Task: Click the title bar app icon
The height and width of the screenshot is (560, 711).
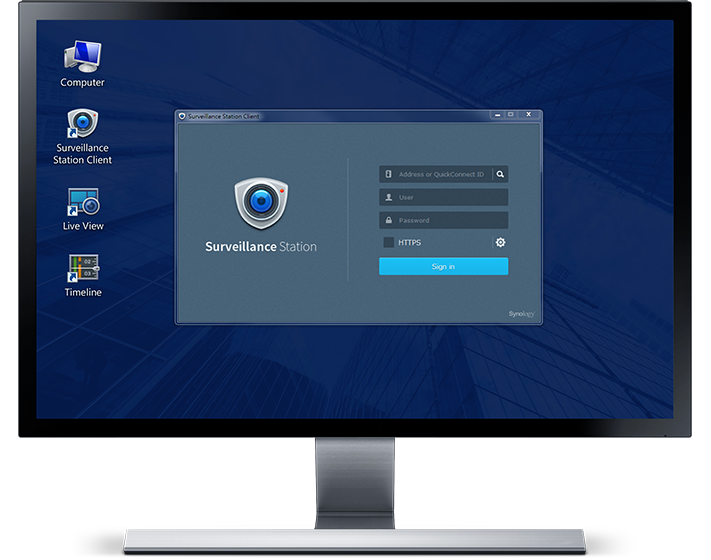Action: click(x=182, y=116)
